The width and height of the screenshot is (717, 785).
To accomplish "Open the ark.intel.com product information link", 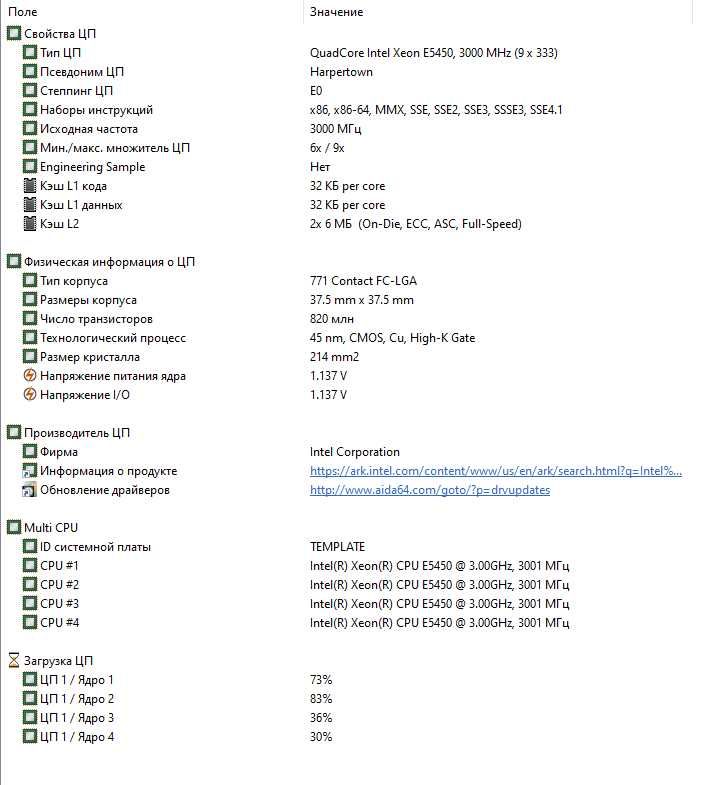I will tap(496, 471).
